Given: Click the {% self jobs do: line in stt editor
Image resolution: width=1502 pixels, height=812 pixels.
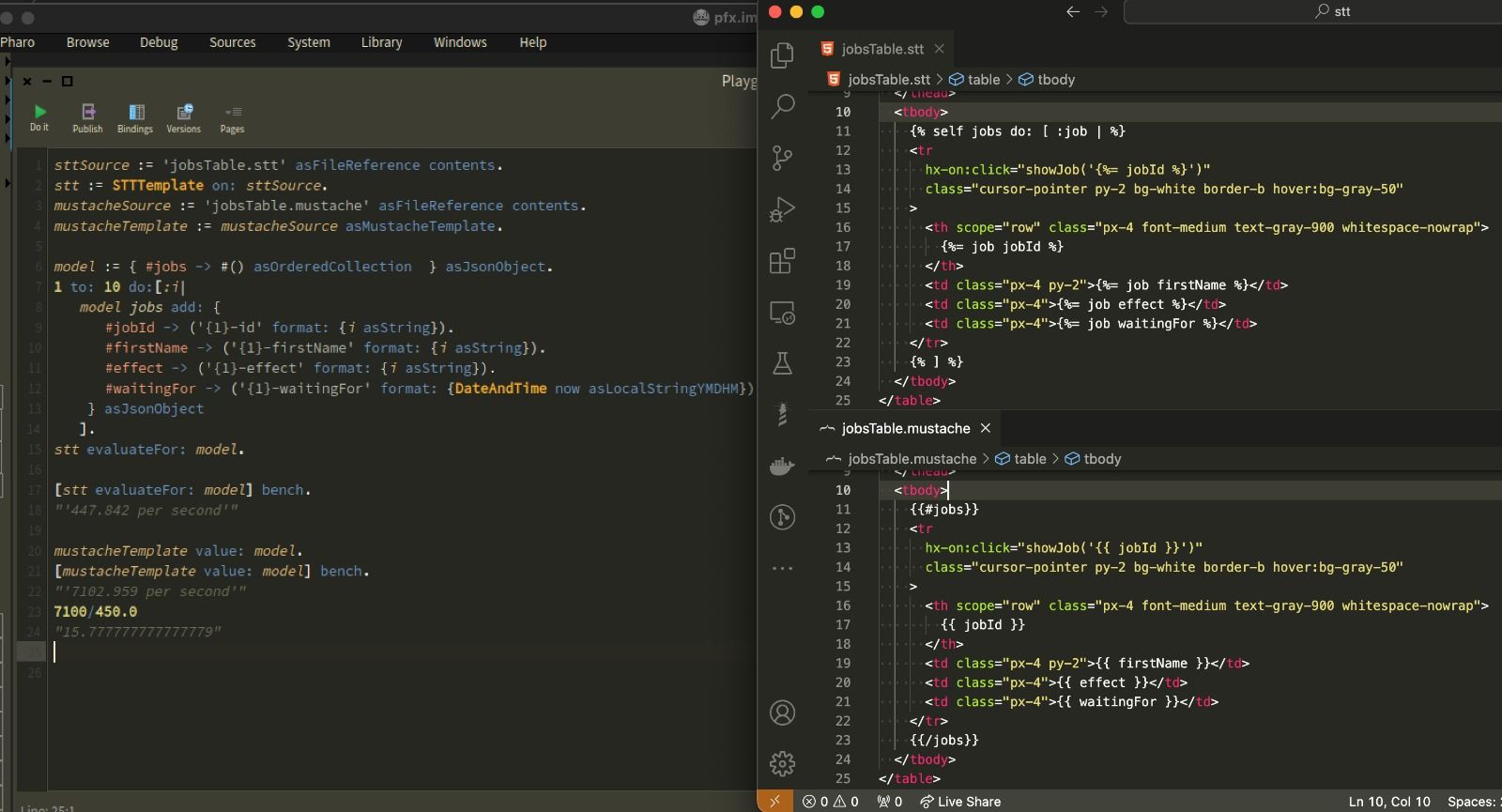Looking at the screenshot, I should [x=1017, y=131].
